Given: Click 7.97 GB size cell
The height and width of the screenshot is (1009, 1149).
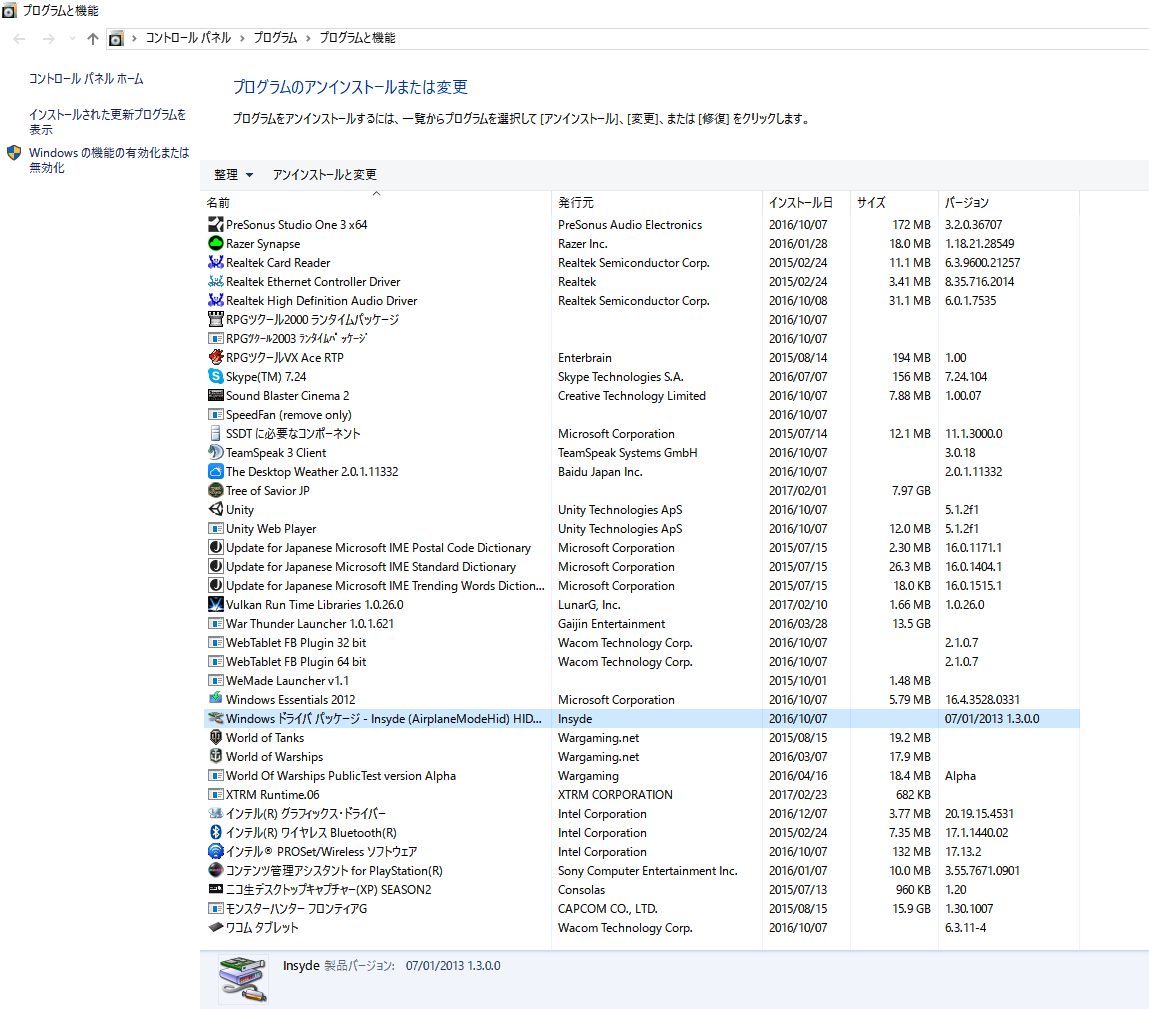Looking at the screenshot, I should point(911,490).
